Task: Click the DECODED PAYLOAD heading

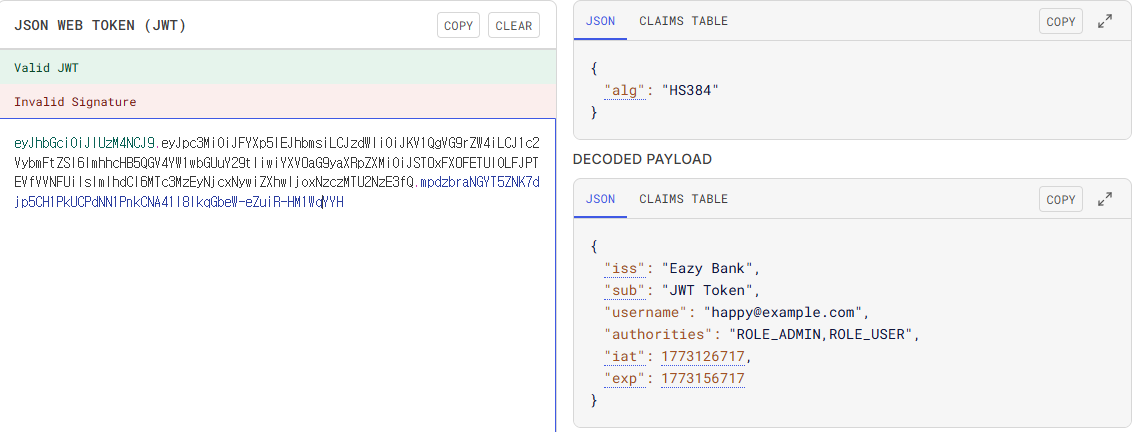Action: point(642,159)
